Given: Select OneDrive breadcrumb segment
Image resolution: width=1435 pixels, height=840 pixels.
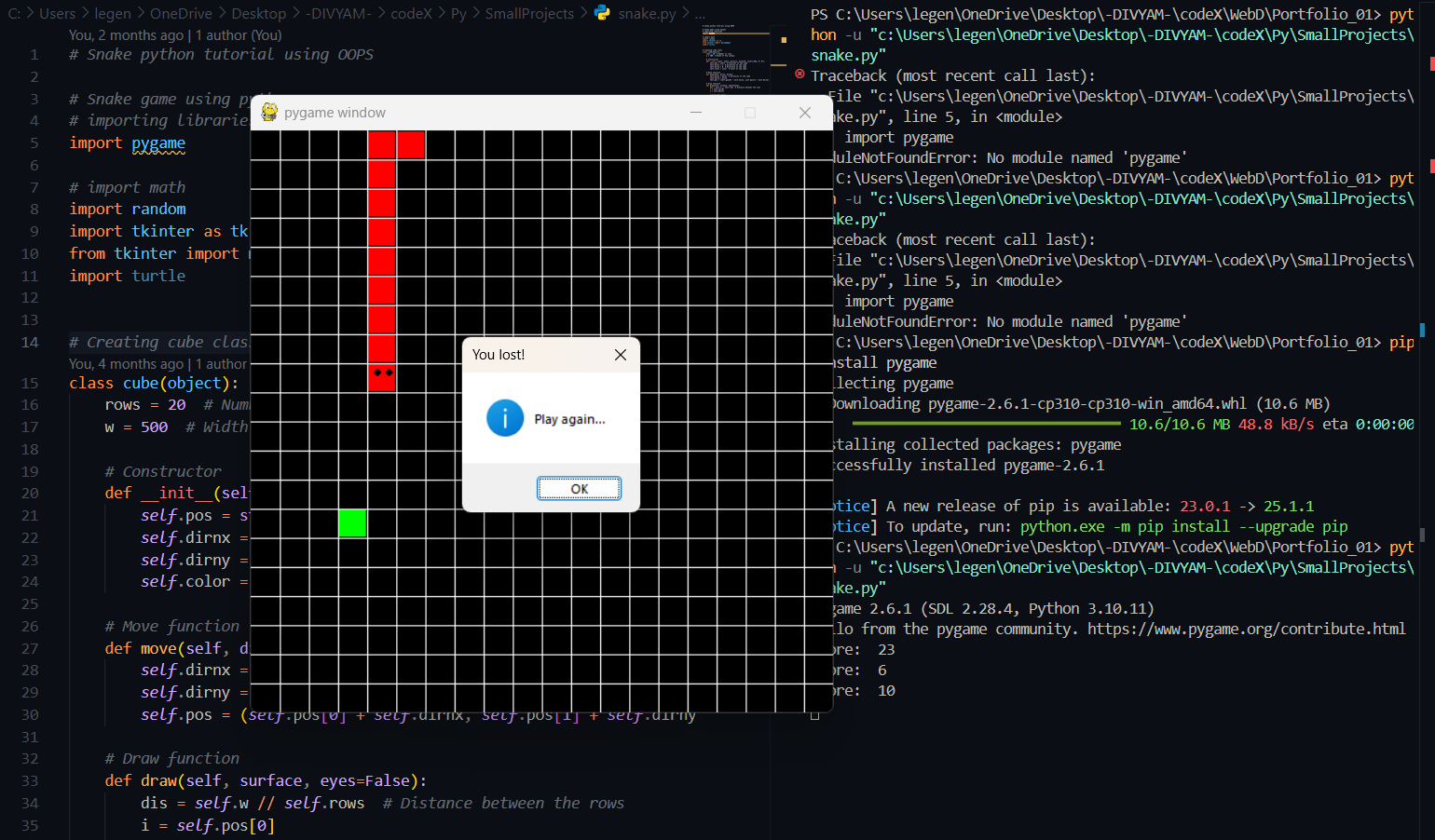Looking at the screenshot, I should point(181,13).
